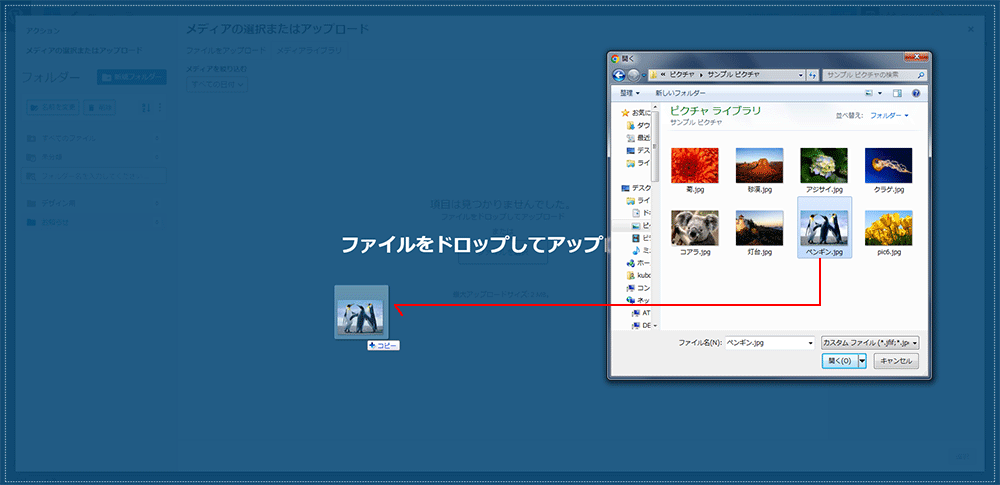Click the キャンセル cancel button

(x=897, y=361)
